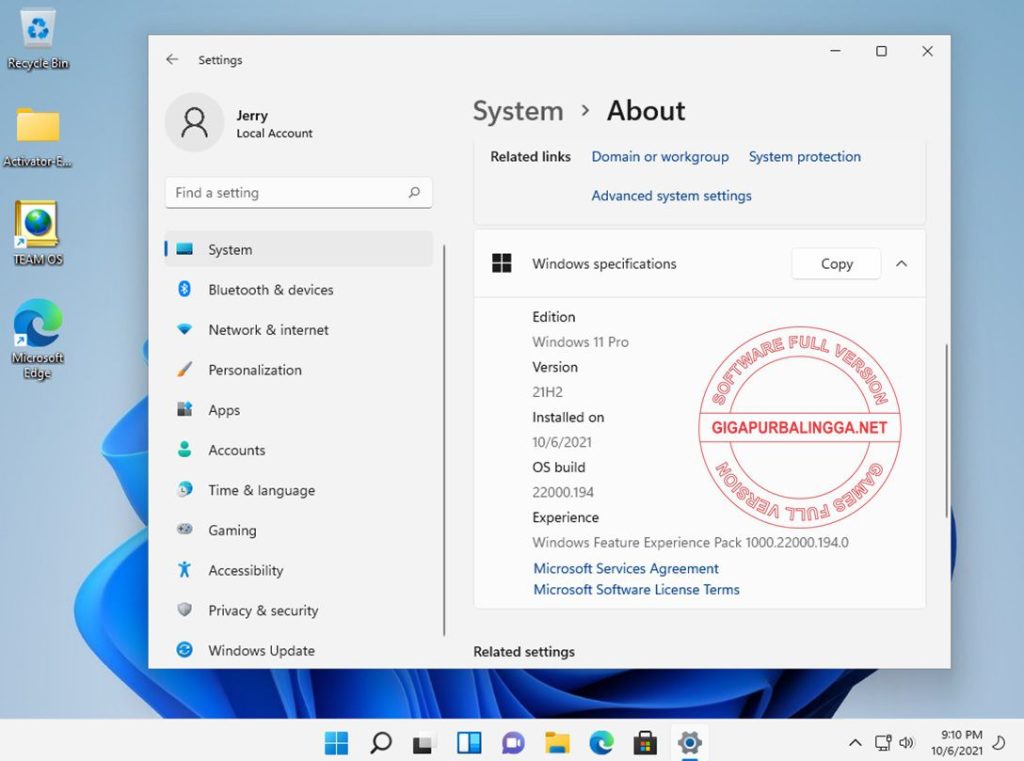Click the Settings gear on the taskbar
The image size is (1024, 761).
(690, 742)
